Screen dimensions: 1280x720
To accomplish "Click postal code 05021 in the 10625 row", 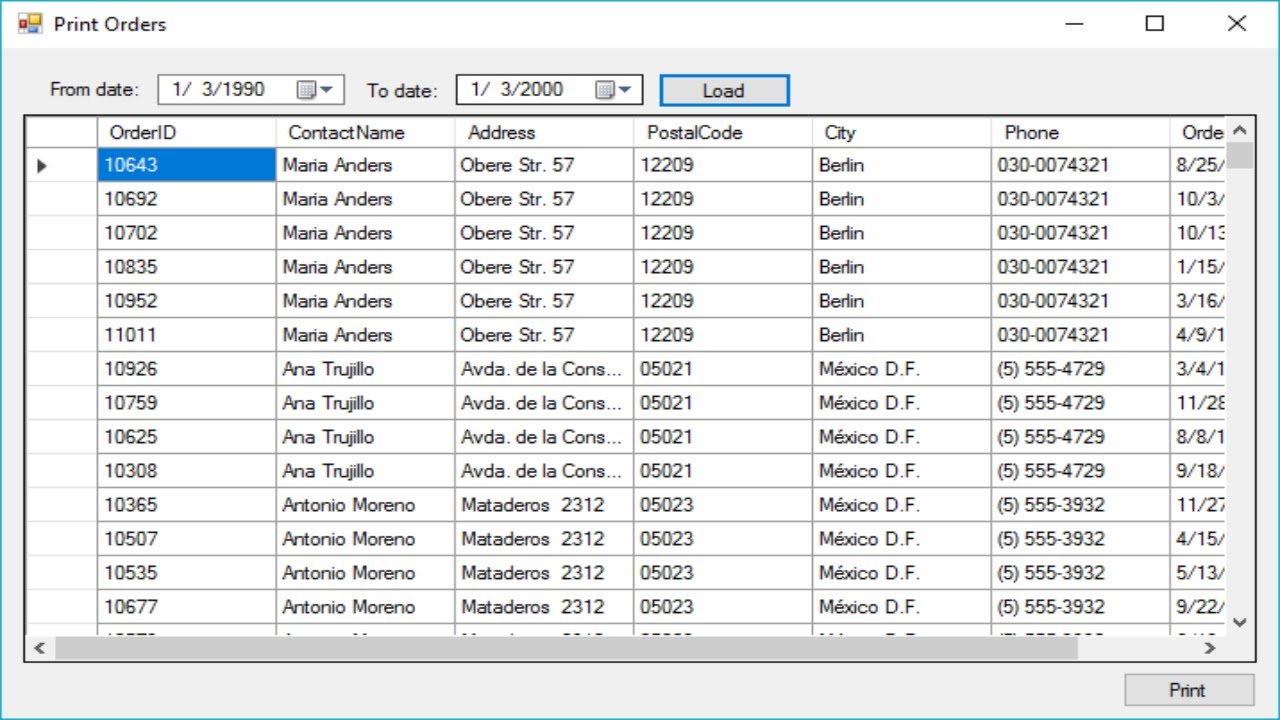I will click(723, 437).
